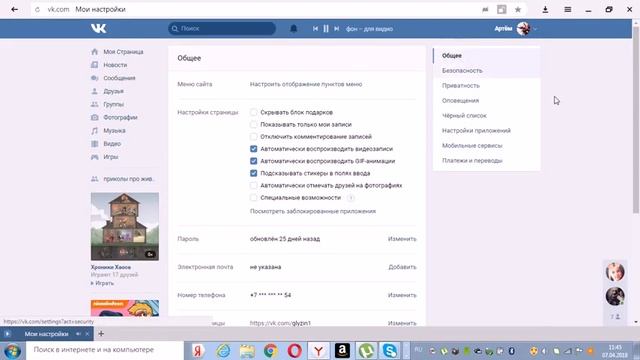
Task: Click Изменить for page address
Action: point(402,323)
